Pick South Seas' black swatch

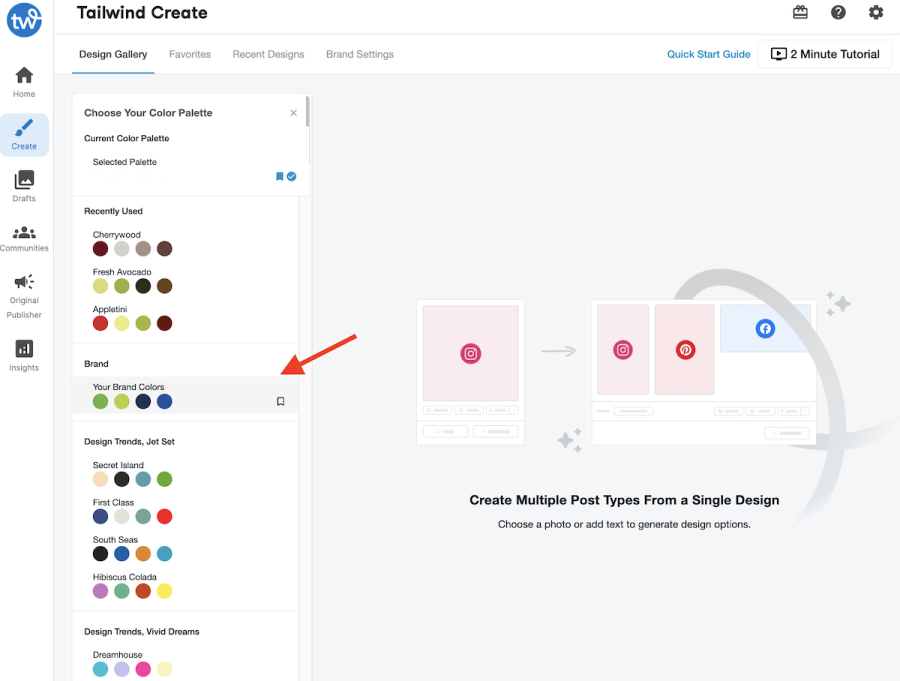100,554
